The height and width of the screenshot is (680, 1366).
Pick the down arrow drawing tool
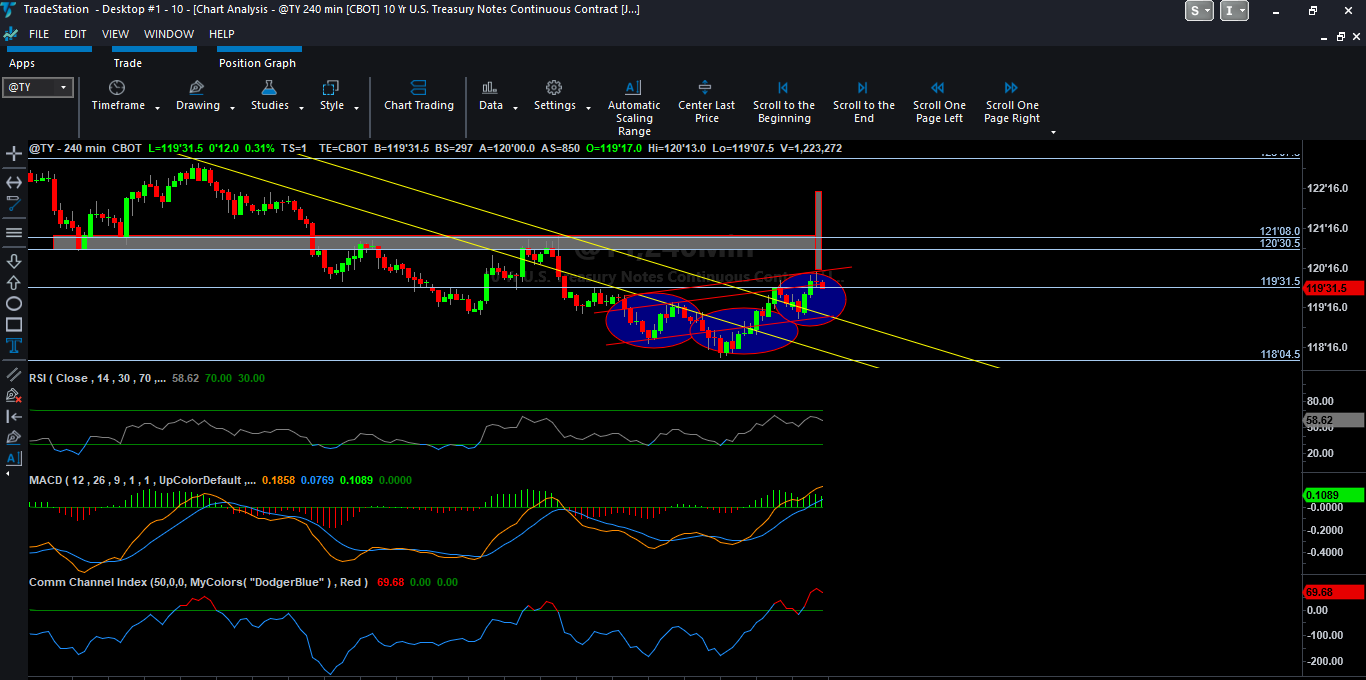[x=14, y=261]
